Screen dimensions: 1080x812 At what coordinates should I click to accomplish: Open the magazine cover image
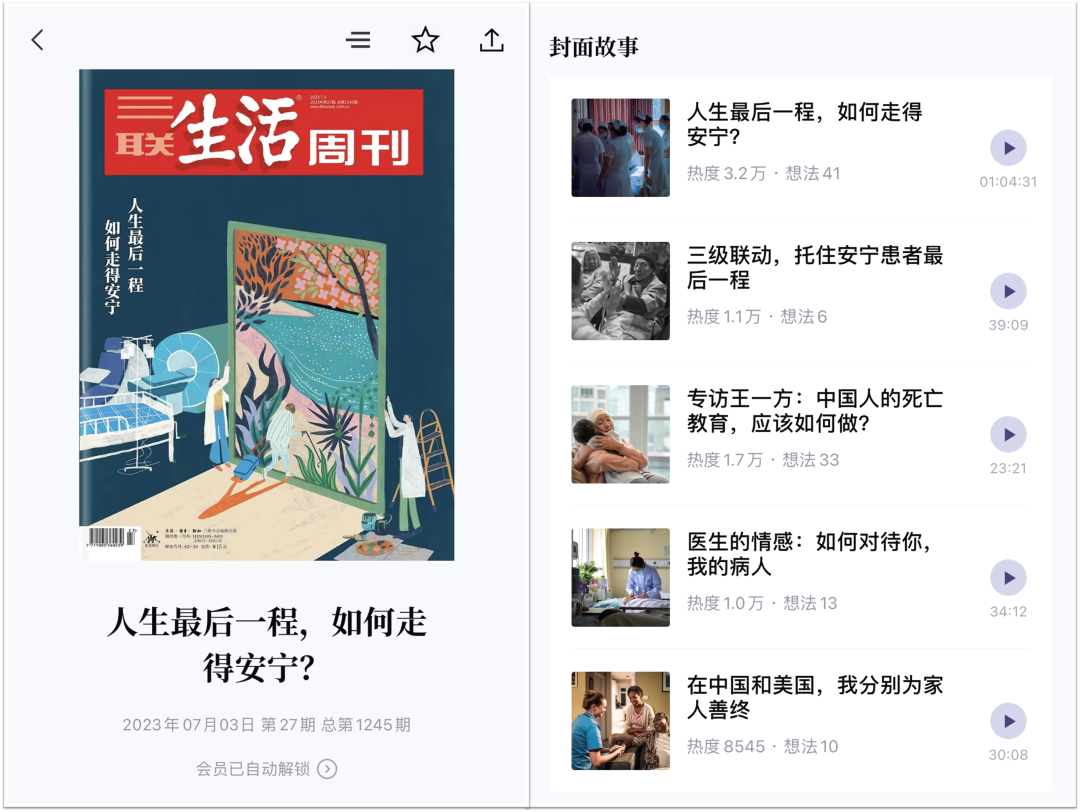[x=267, y=315]
